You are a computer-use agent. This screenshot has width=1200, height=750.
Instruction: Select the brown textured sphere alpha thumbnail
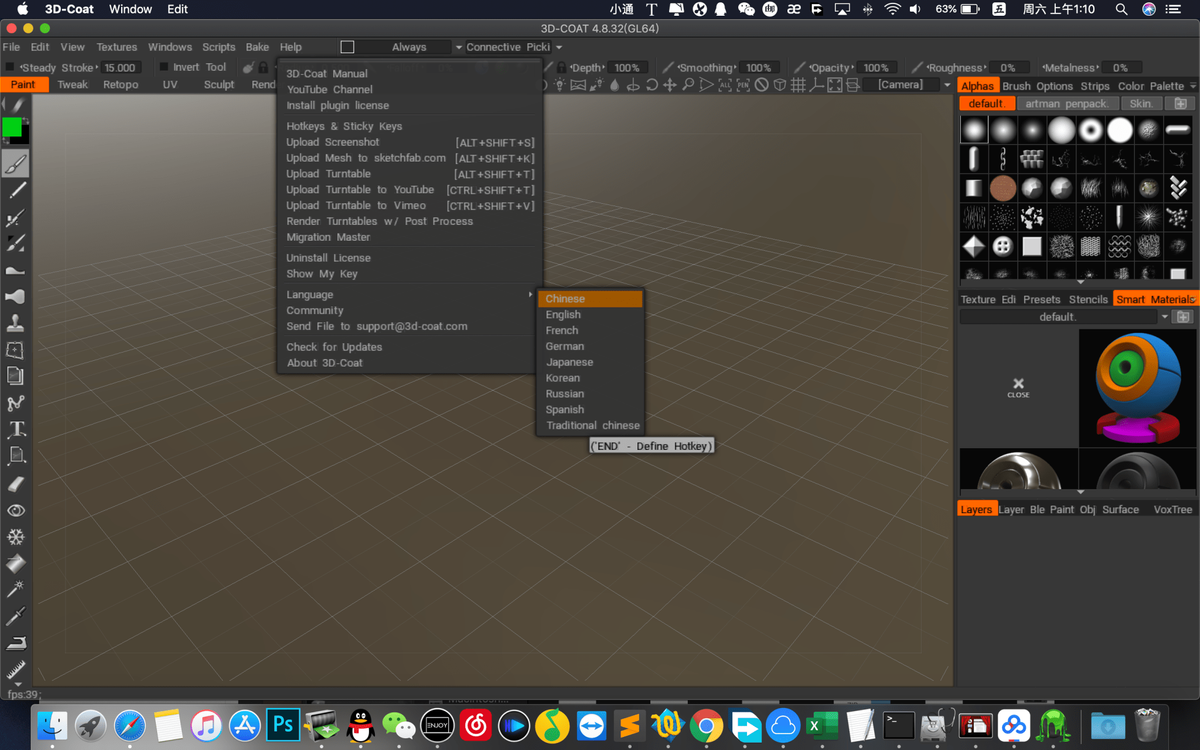[1003, 188]
